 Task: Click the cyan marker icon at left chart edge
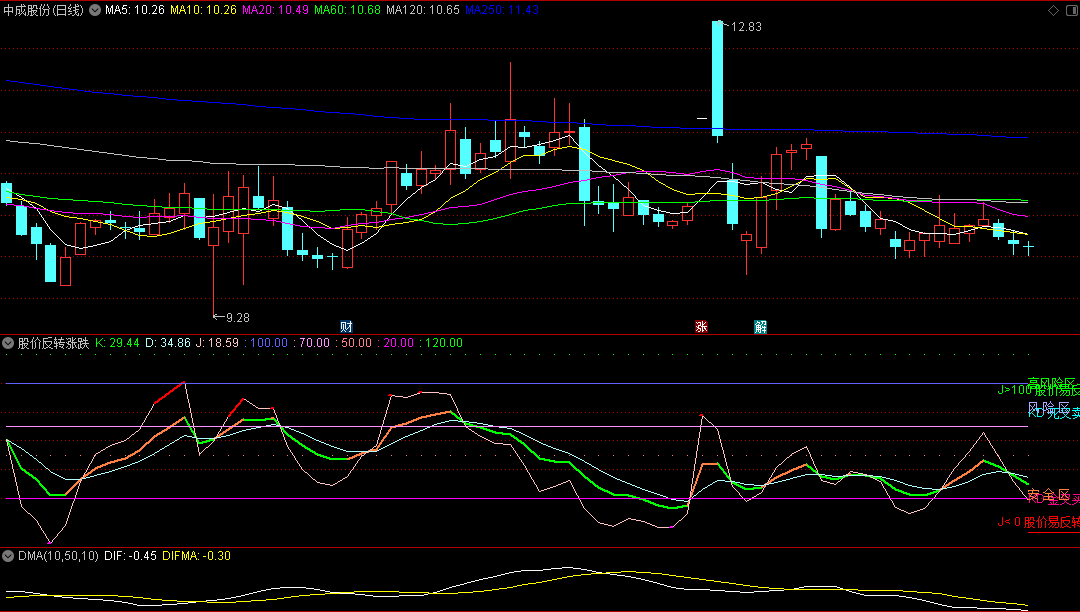point(6,192)
